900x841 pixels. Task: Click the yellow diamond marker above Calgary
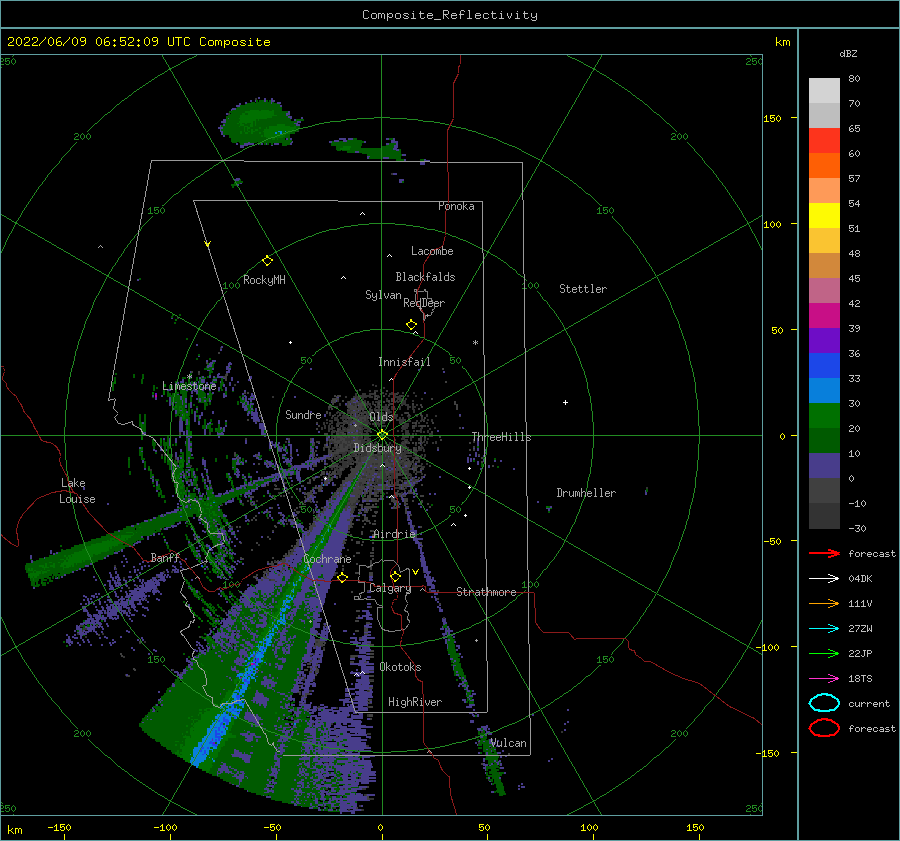(x=395, y=576)
